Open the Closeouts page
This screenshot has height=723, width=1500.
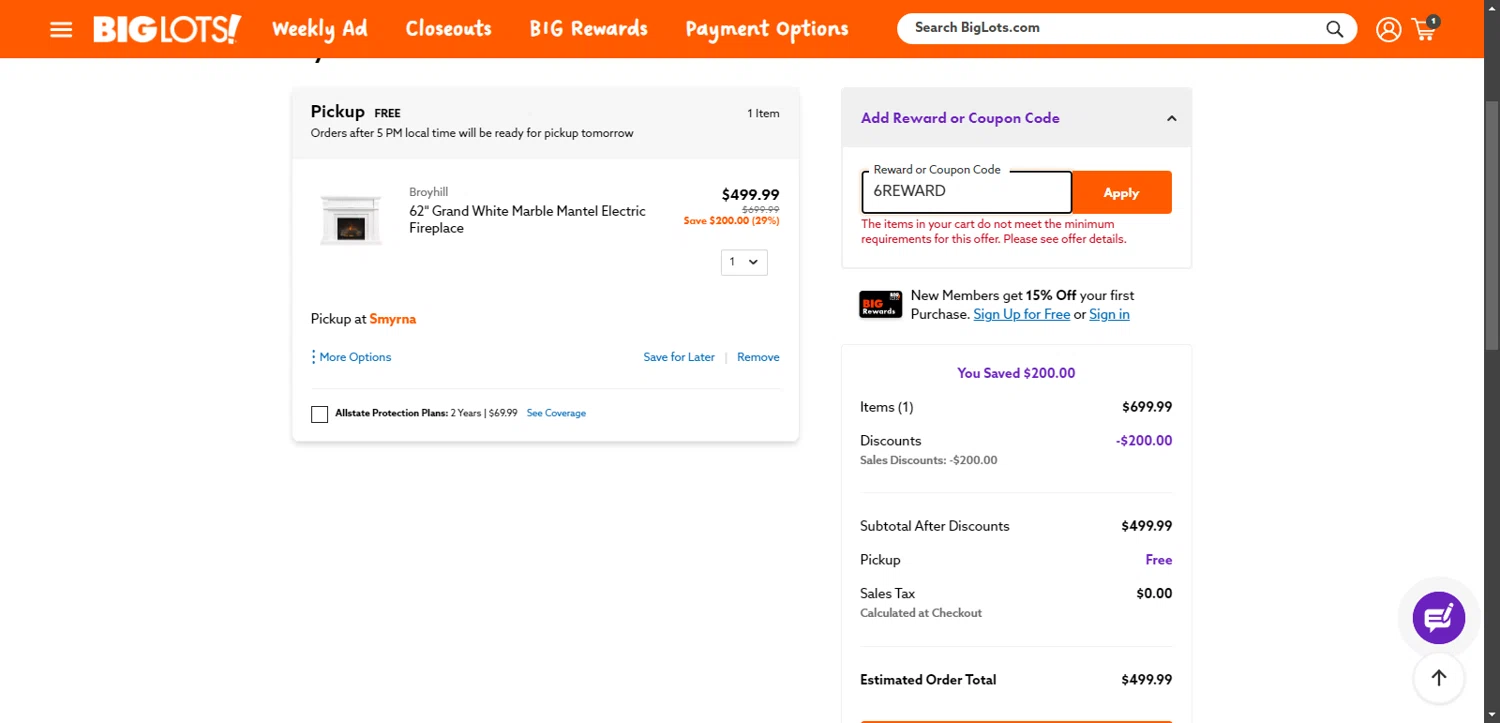(x=448, y=29)
